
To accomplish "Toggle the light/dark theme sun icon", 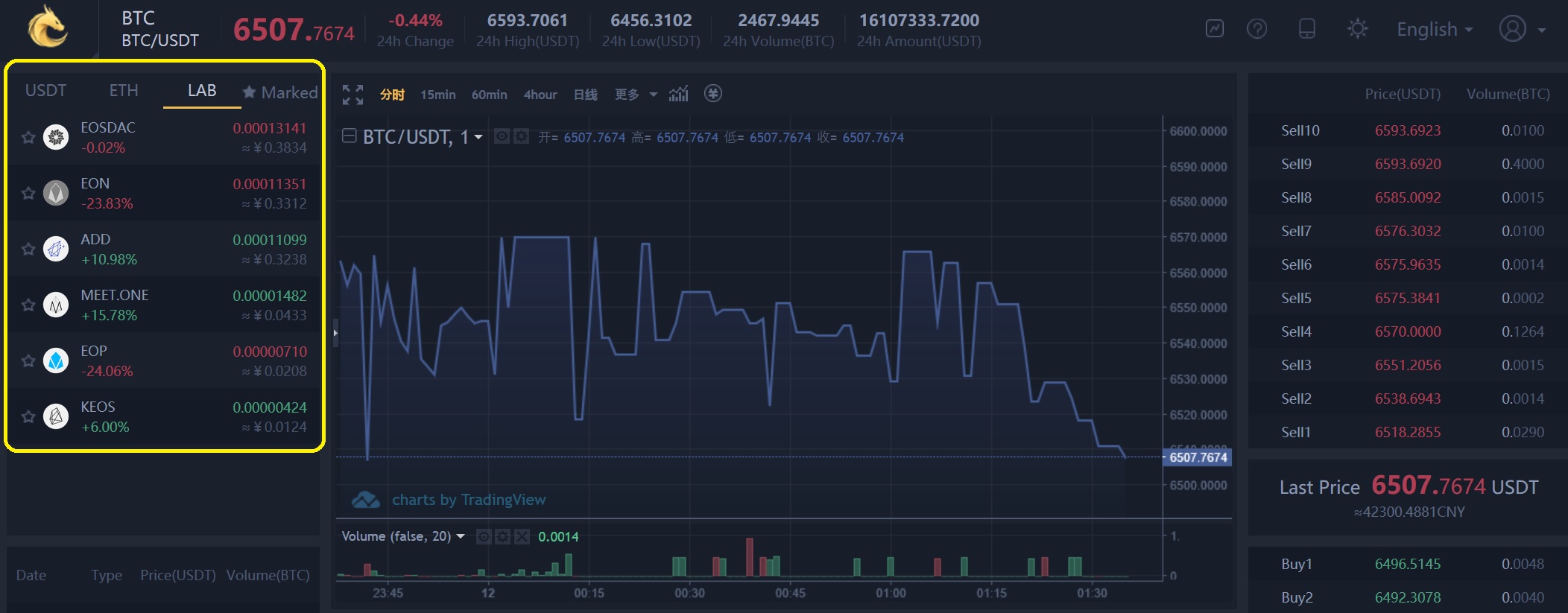I will click(1357, 29).
